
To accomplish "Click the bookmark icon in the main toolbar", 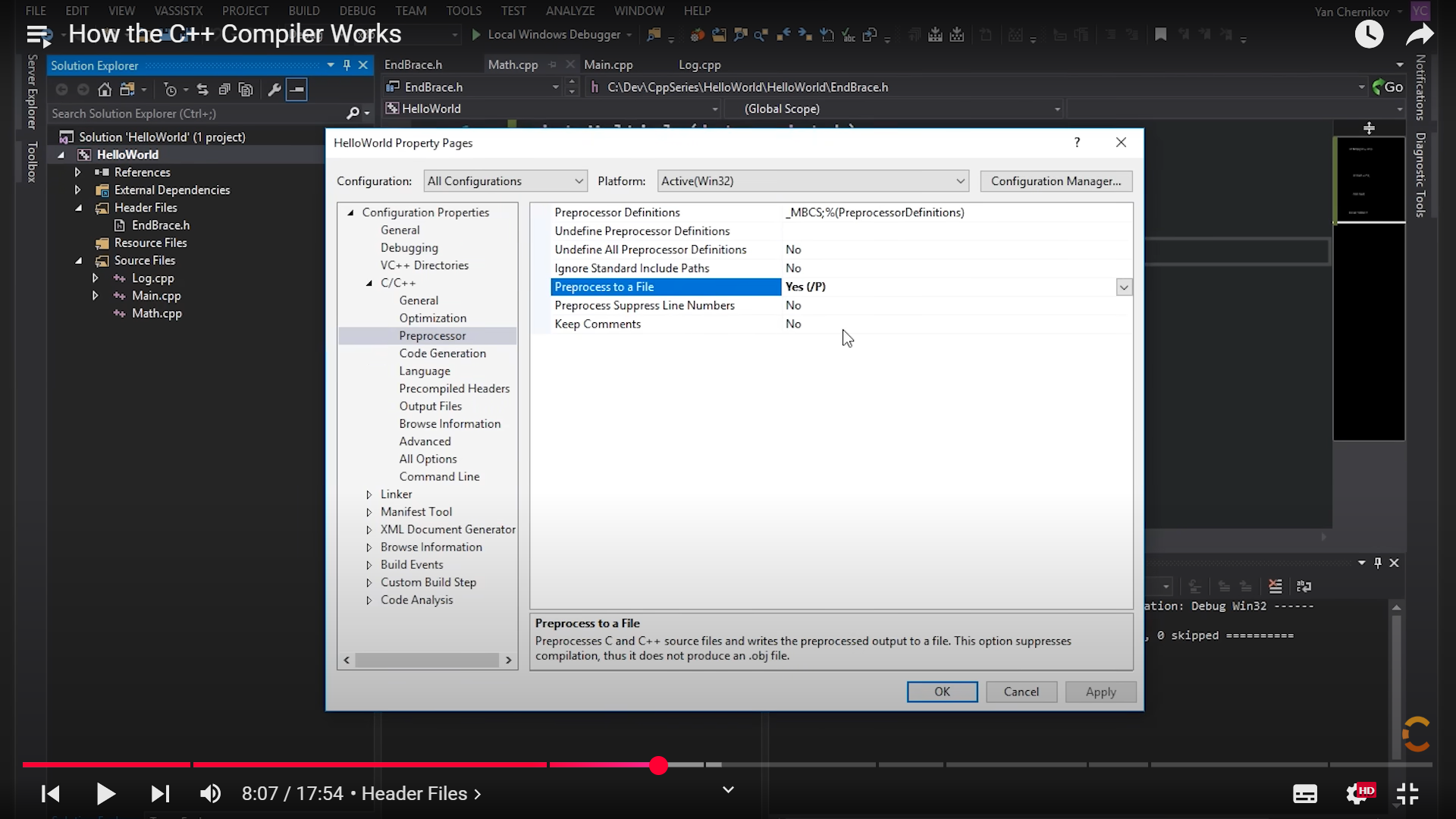I will pyautogui.click(x=1161, y=35).
